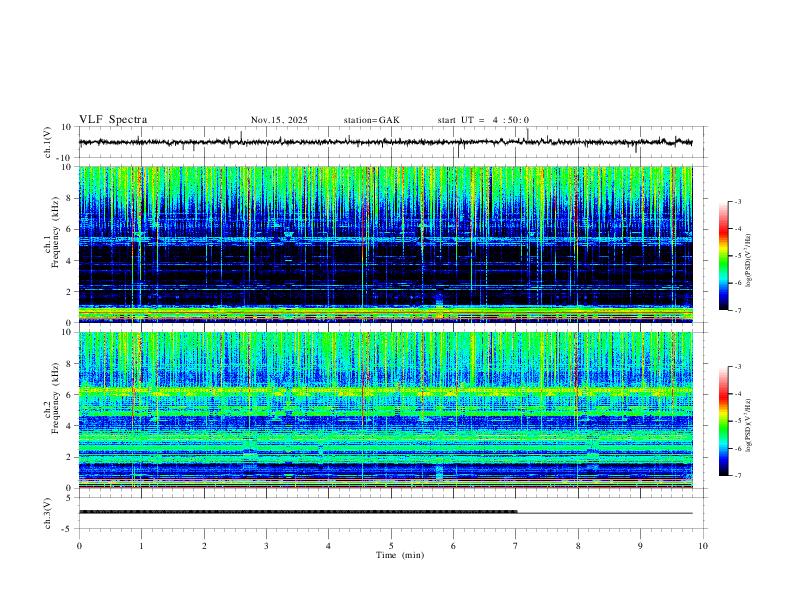Click the time axis end label "10"
Screen dimensions: 792x612
click(x=703, y=546)
